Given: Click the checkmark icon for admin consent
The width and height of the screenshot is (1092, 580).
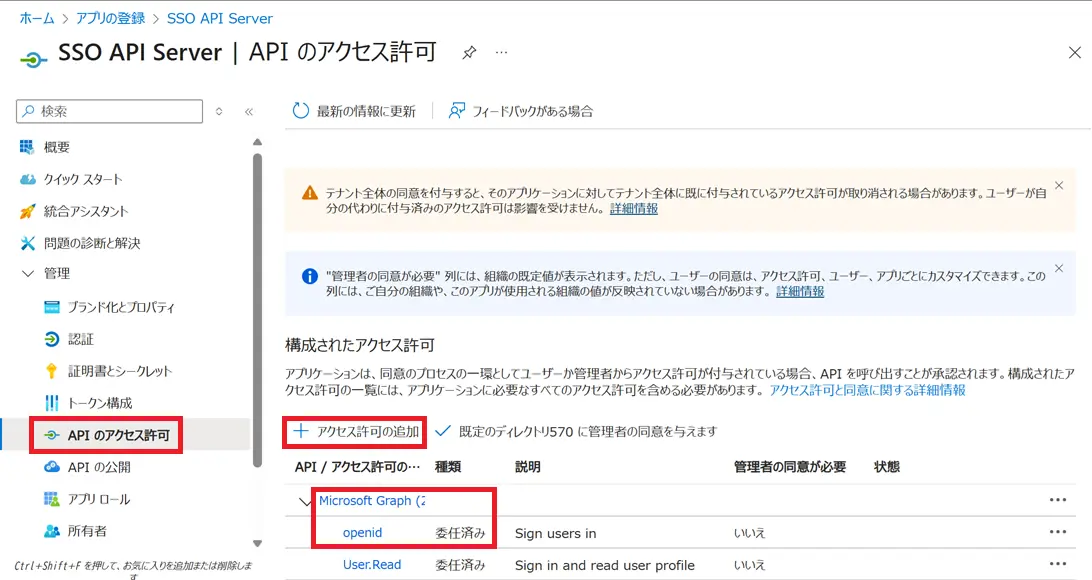Looking at the screenshot, I should click(443, 431).
